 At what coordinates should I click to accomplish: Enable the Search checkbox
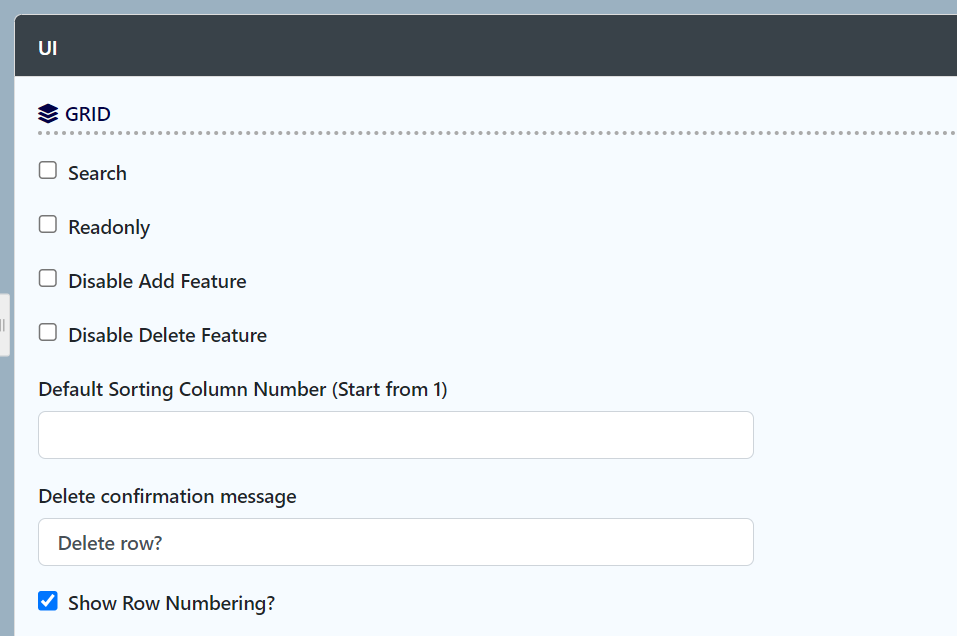click(x=48, y=170)
